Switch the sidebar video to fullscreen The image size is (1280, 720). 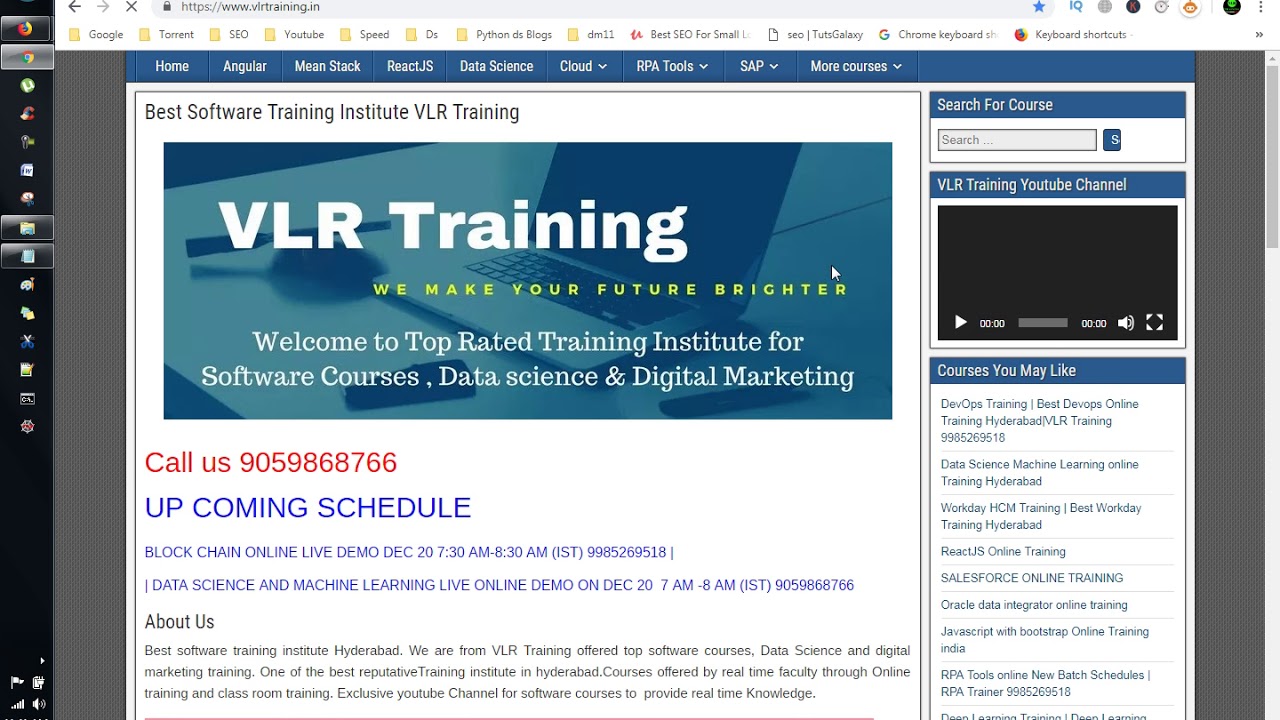pos(1154,323)
